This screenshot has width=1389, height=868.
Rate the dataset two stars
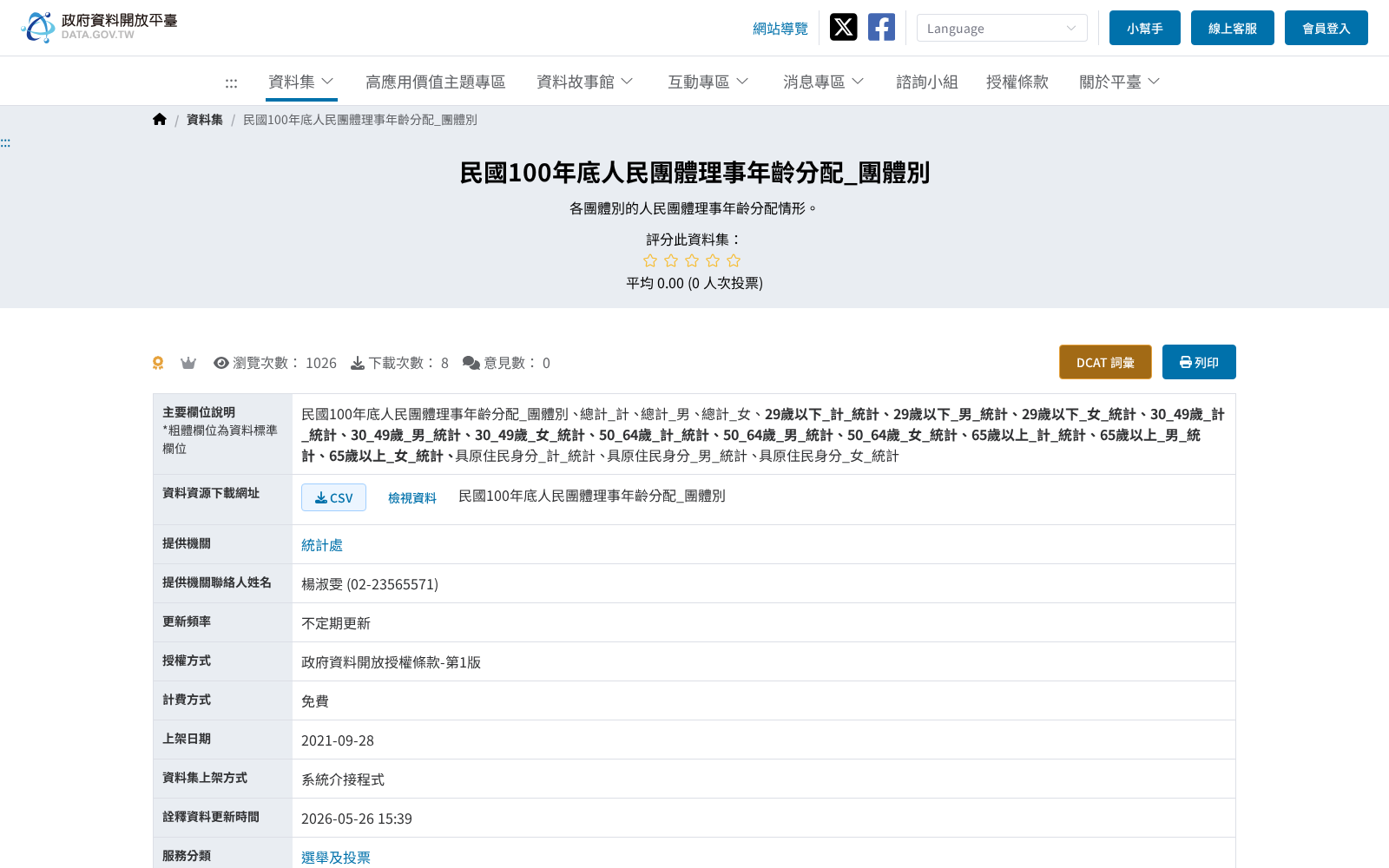671,260
